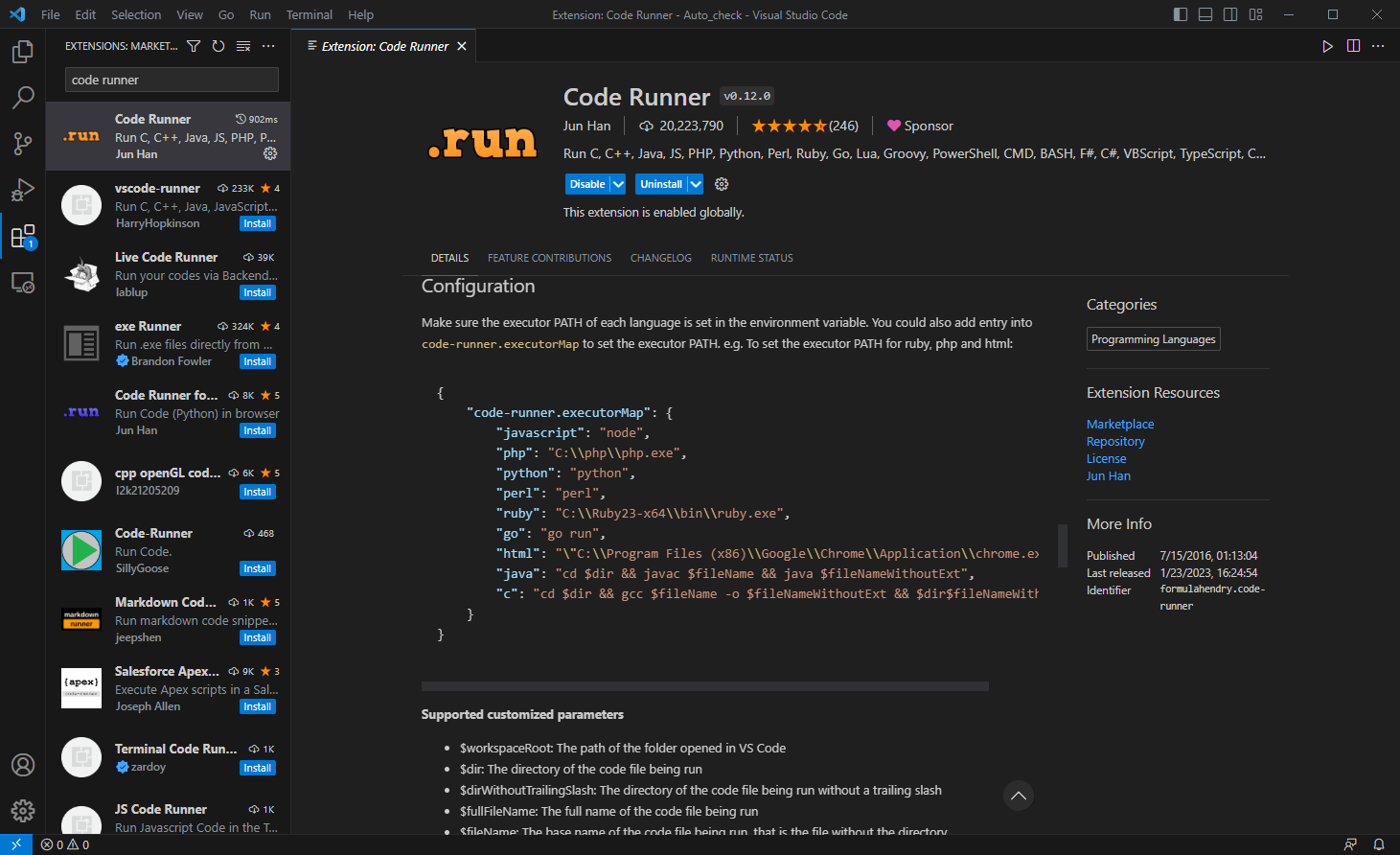Viewport: 1400px width, 855px height.
Task: Clear extensions search results
Action: coord(243,46)
